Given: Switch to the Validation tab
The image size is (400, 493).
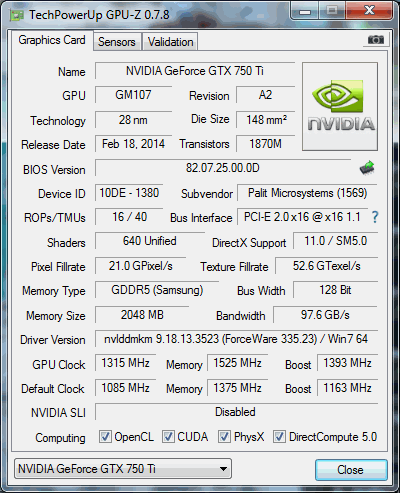Looking at the screenshot, I should click(170, 42).
